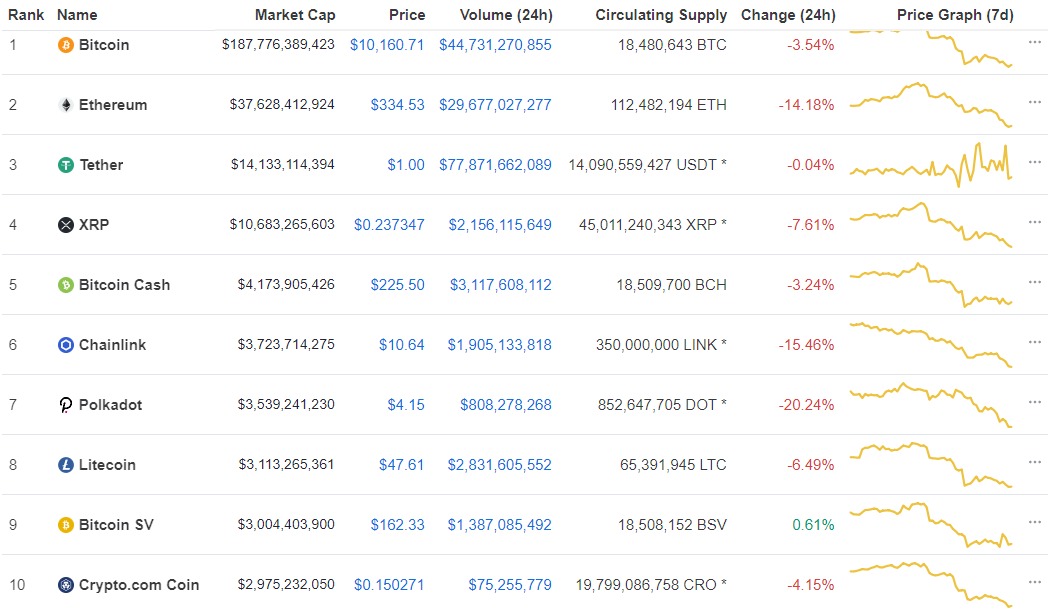View Tether's 7-day price graph
1062x611 pixels.
[931, 165]
